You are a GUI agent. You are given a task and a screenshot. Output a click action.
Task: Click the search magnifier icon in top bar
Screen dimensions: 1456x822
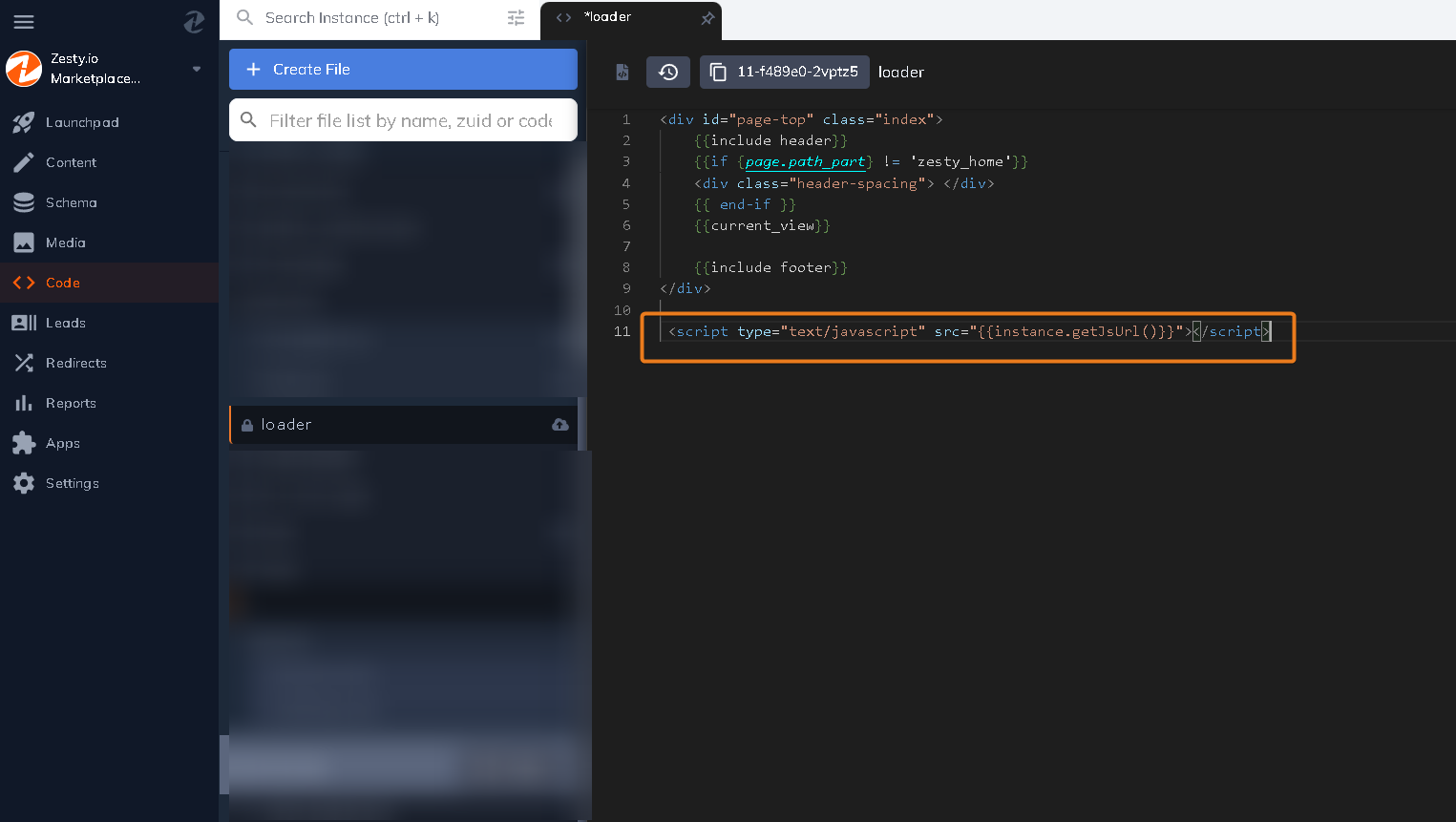pyautogui.click(x=244, y=18)
